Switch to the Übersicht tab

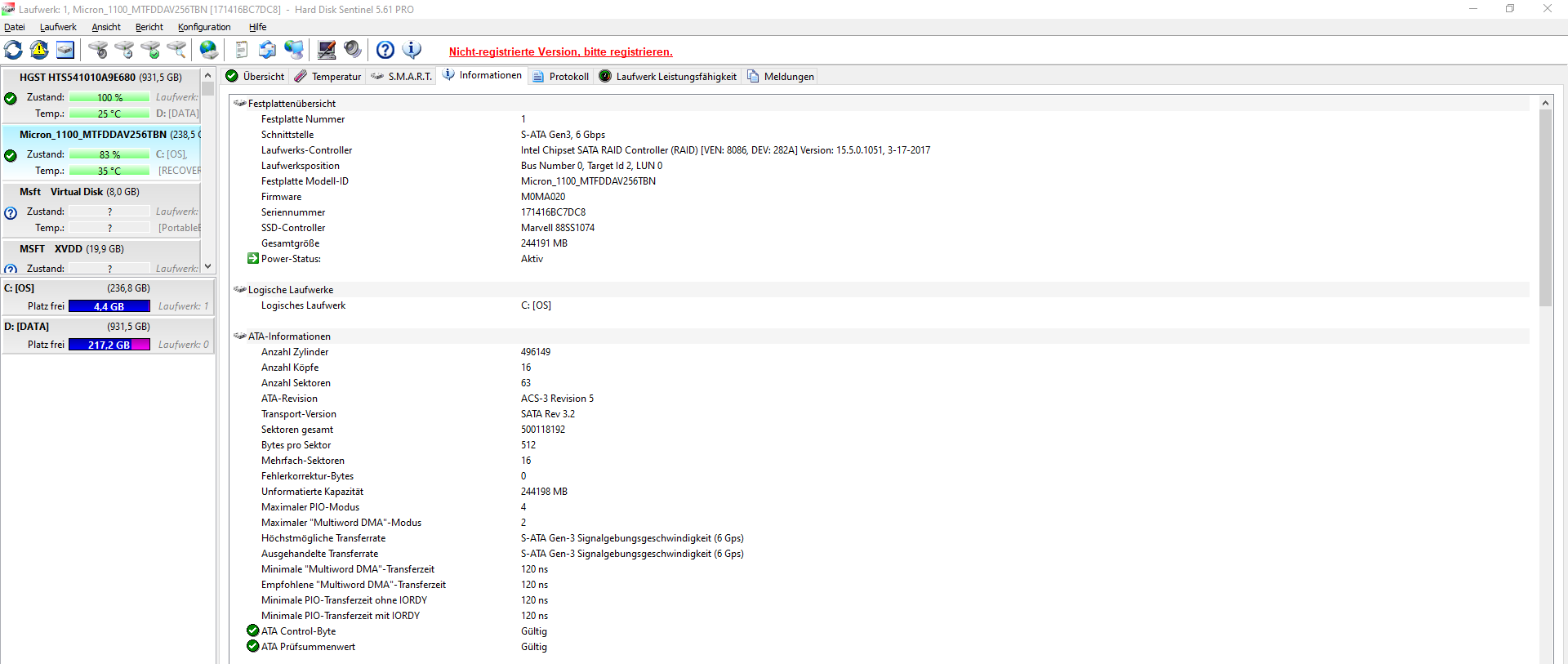click(255, 76)
